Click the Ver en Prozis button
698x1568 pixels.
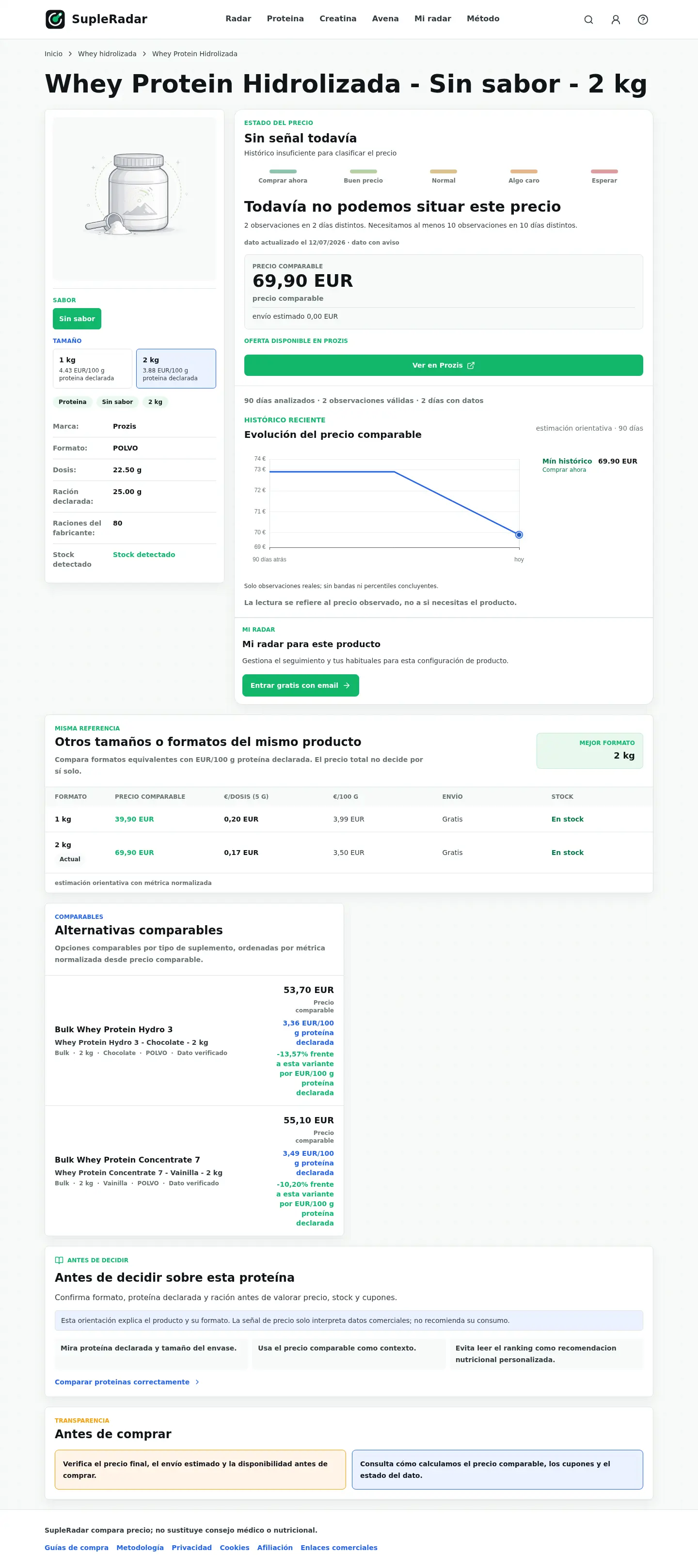[444, 365]
